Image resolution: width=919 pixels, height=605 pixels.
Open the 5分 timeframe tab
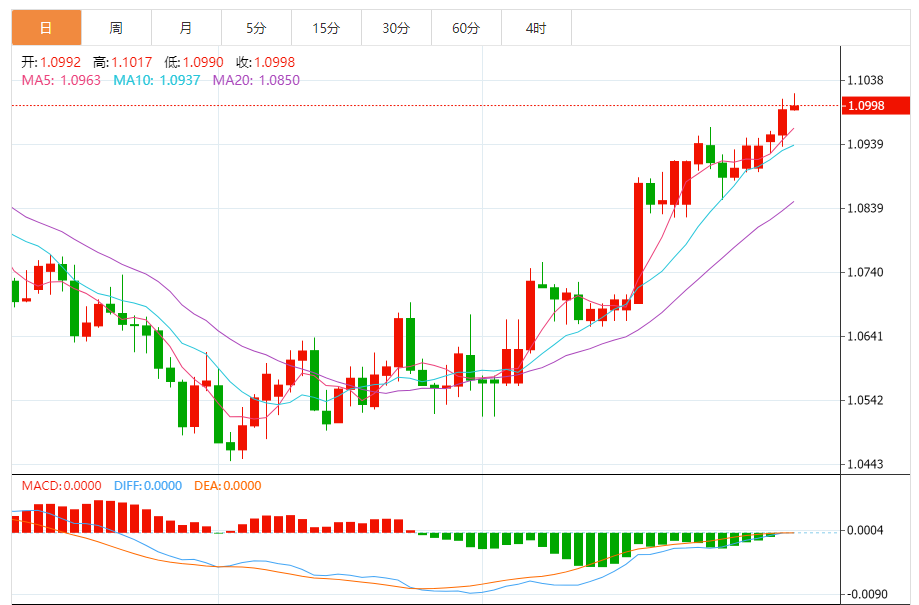point(256,28)
